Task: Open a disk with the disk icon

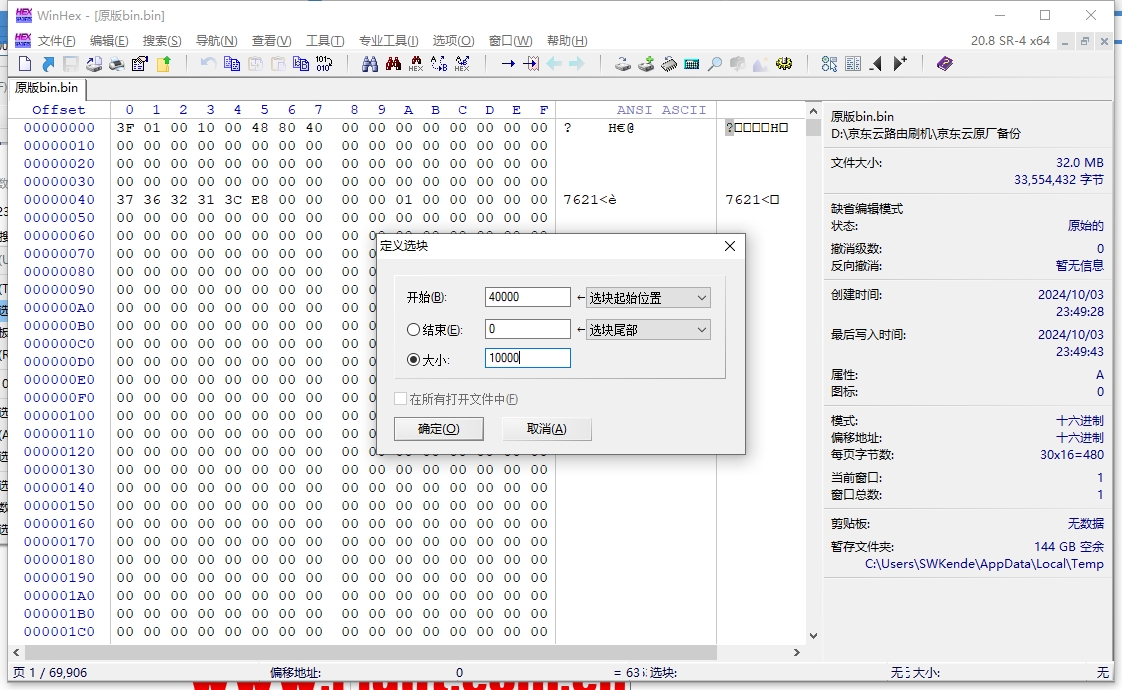Action: pyautogui.click(x=623, y=63)
